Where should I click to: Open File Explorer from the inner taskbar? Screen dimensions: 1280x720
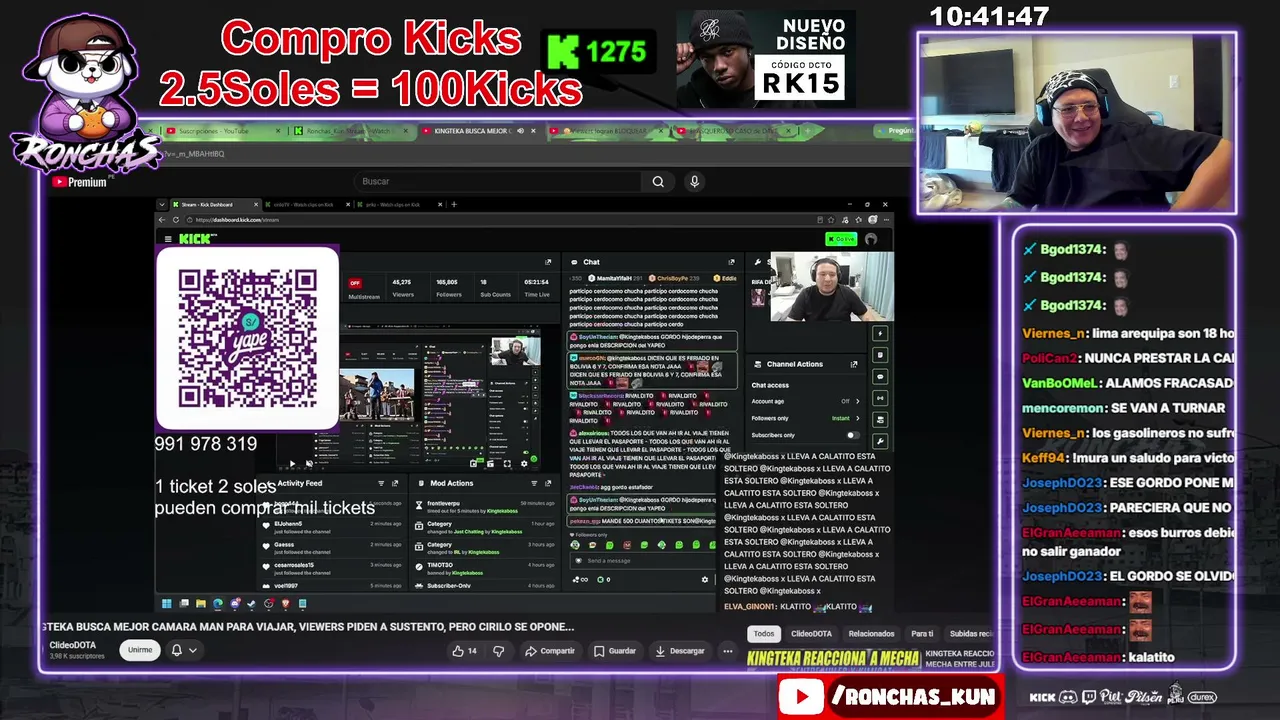tap(201, 603)
